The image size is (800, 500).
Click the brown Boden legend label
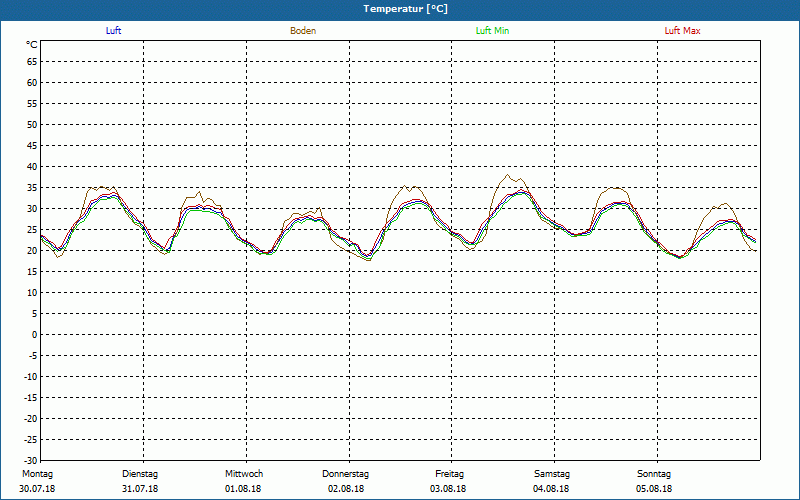tap(303, 31)
